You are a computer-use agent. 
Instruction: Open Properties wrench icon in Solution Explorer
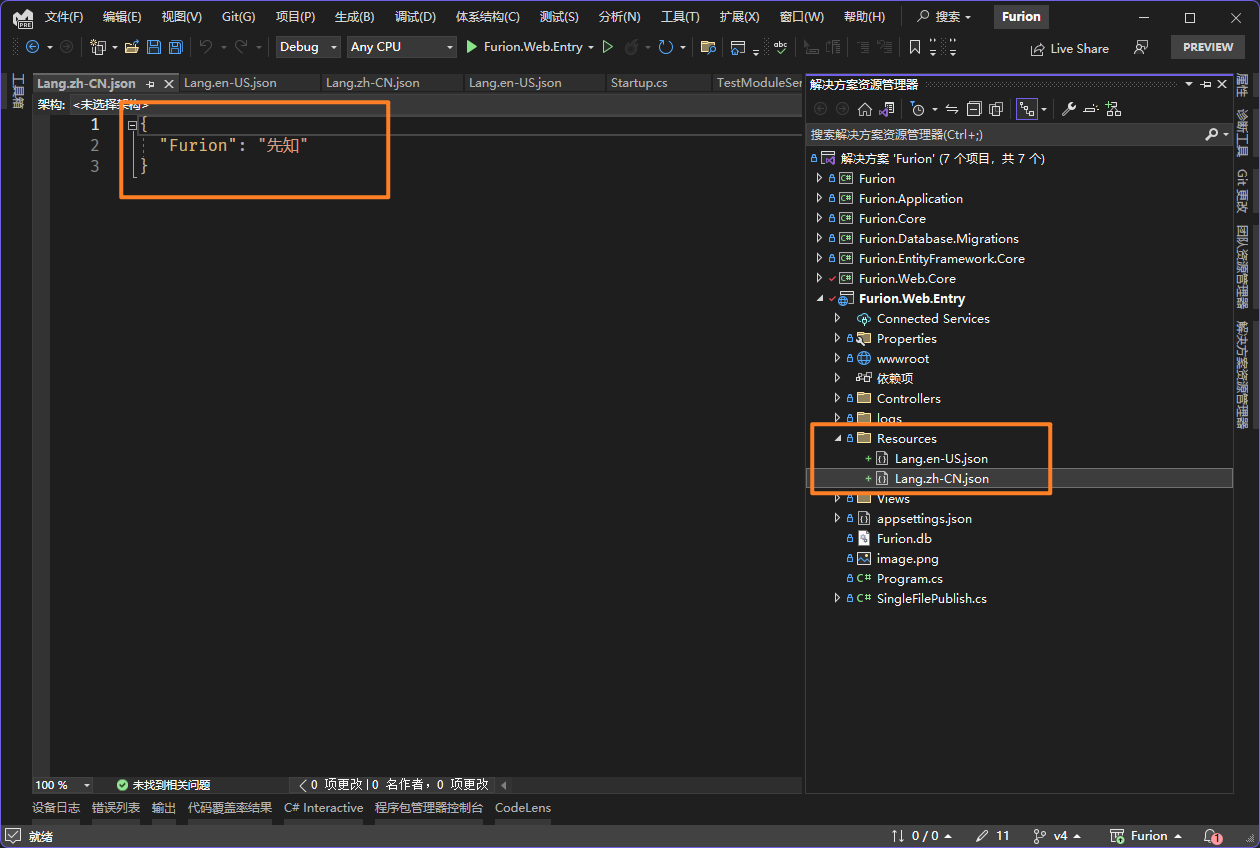[x=1068, y=109]
